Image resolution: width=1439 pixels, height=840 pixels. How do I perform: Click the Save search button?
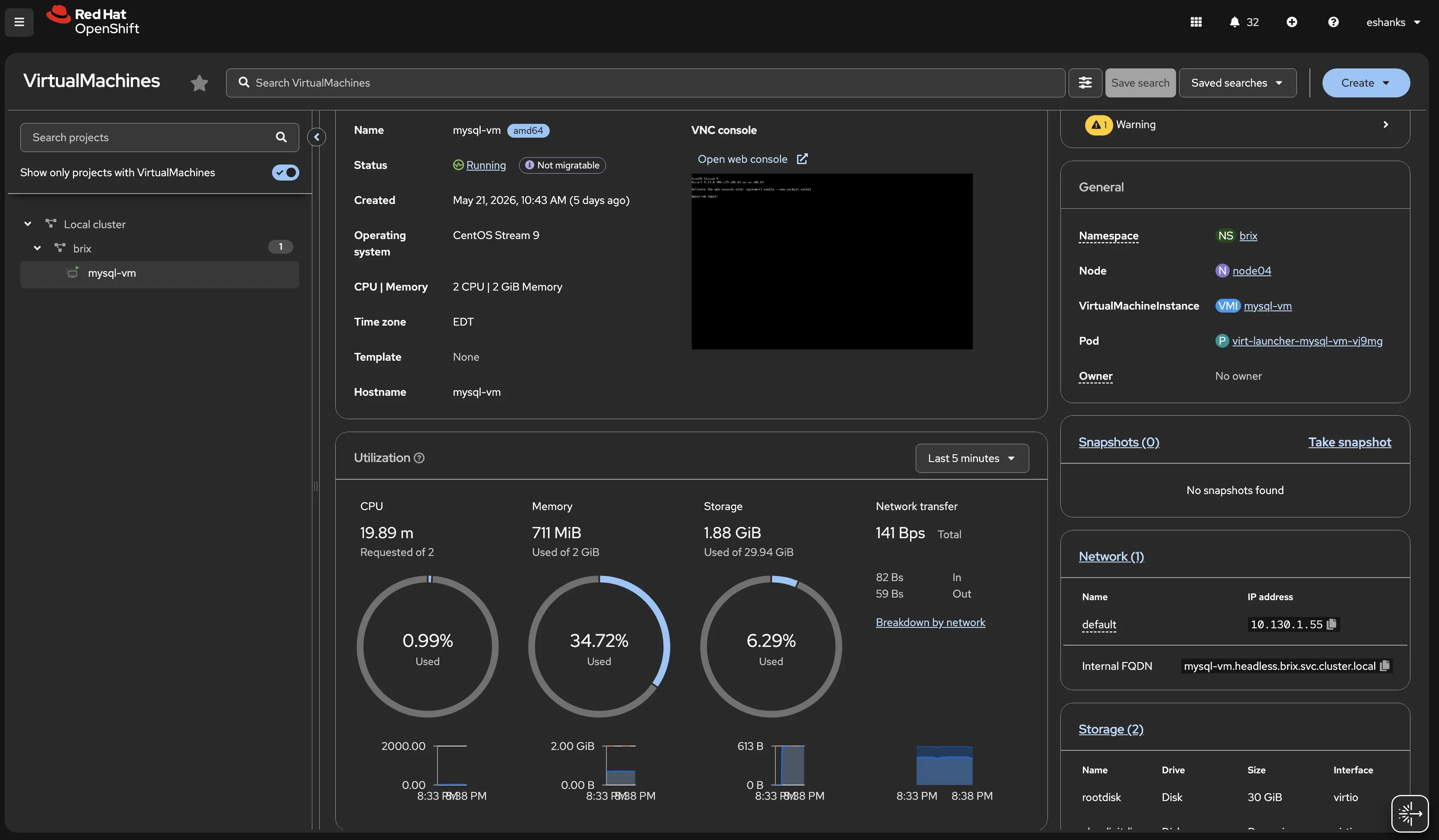tap(1140, 83)
